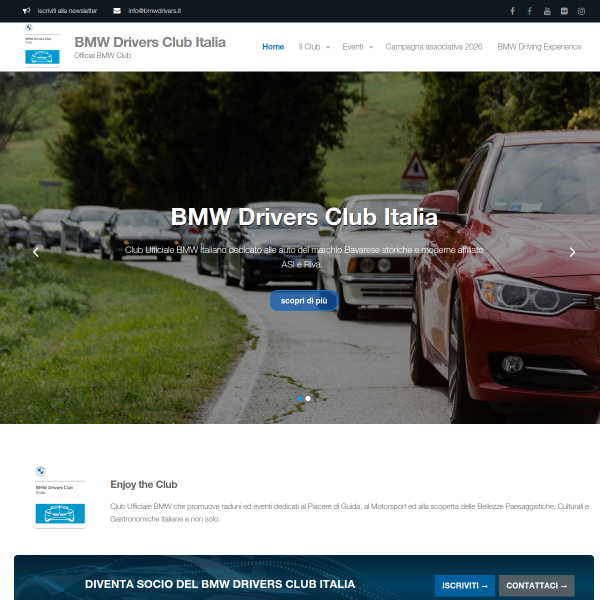Click the hero title BMW Drivers Club Italia
Image resolution: width=600 pixels, height=600 pixels.
pos(304,217)
